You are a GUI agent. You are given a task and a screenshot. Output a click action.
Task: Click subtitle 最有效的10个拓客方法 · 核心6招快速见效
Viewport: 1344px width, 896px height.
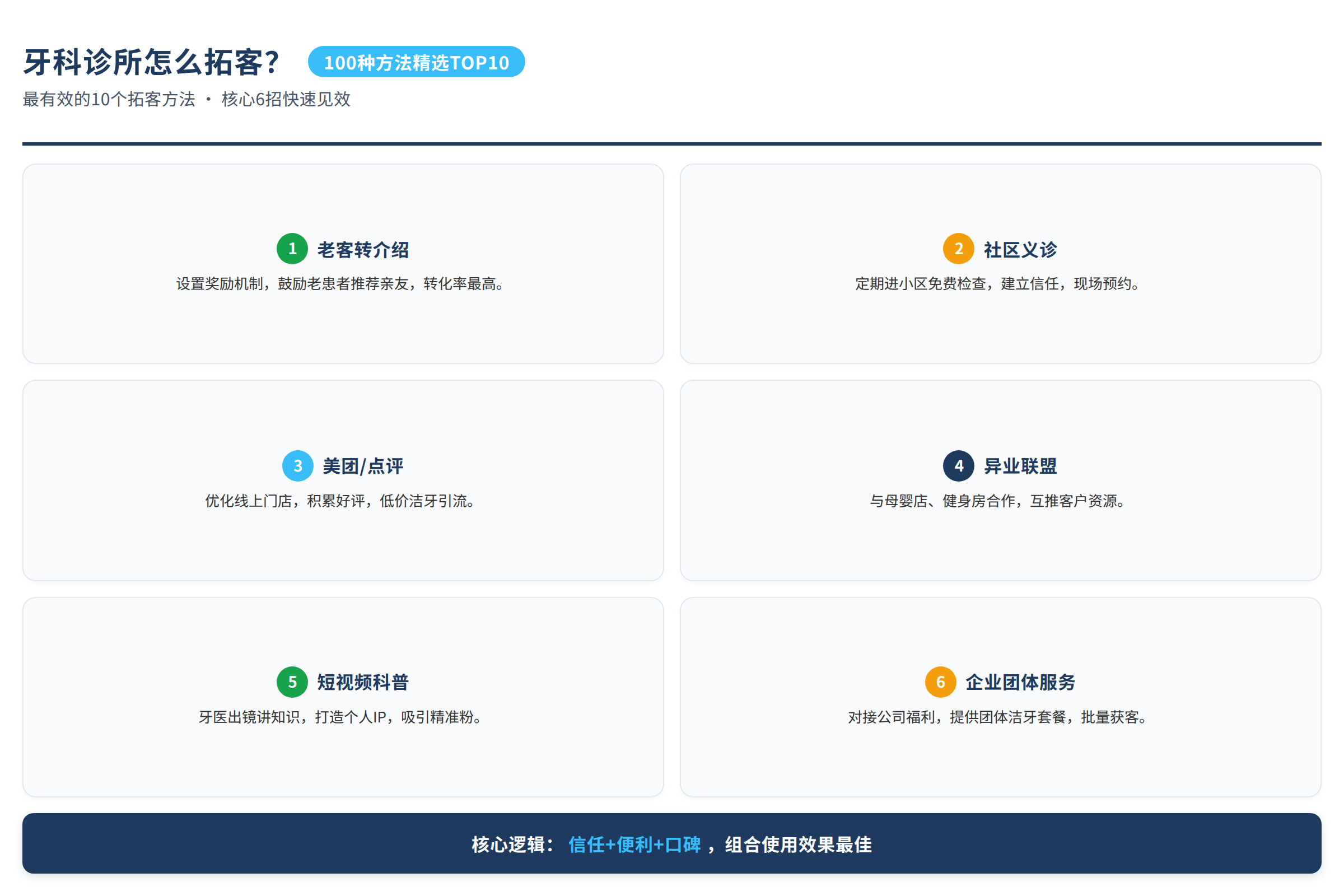tap(186, 100)
